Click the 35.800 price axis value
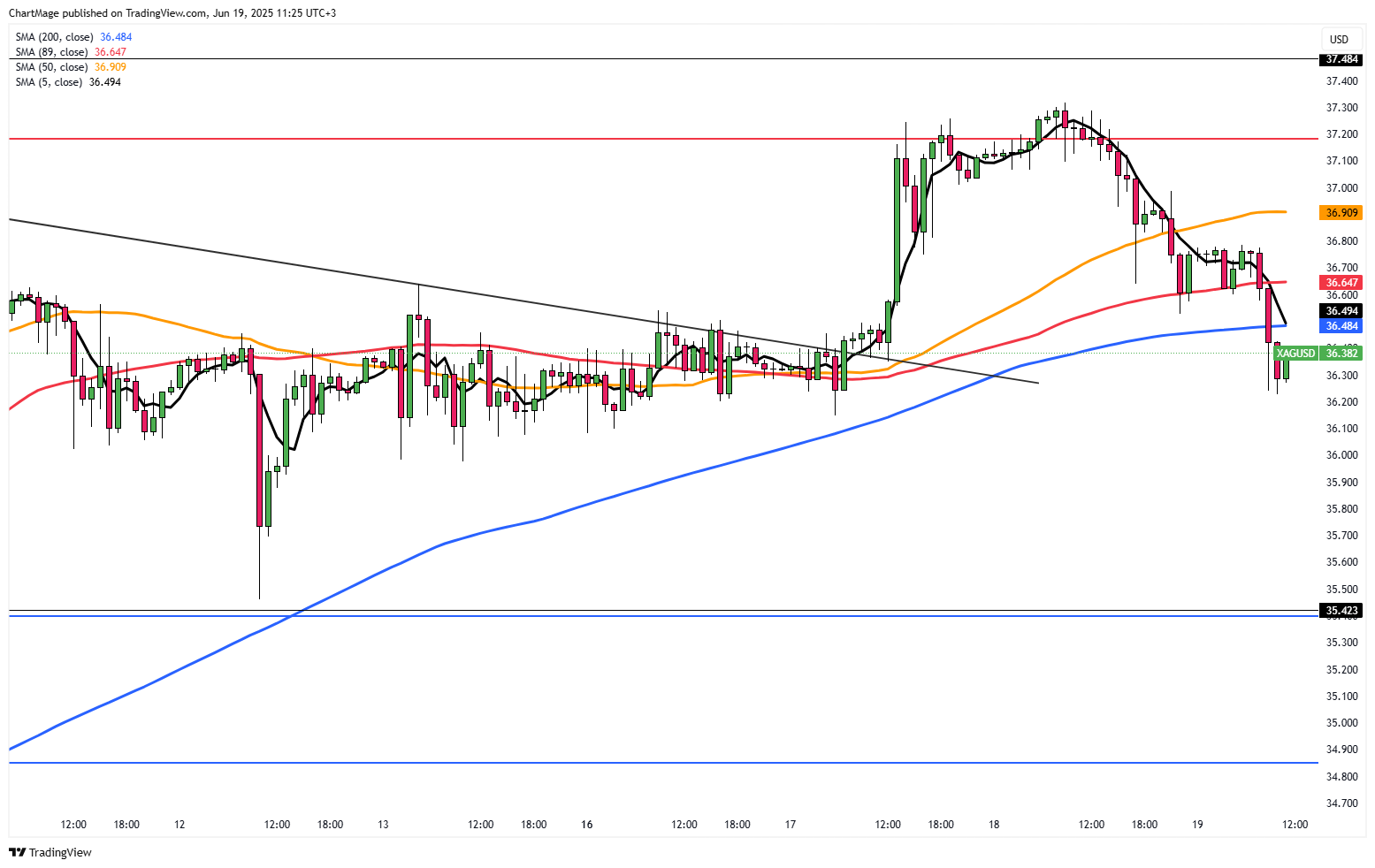This screenshot has width=1375, height=868. [1341, 509]
